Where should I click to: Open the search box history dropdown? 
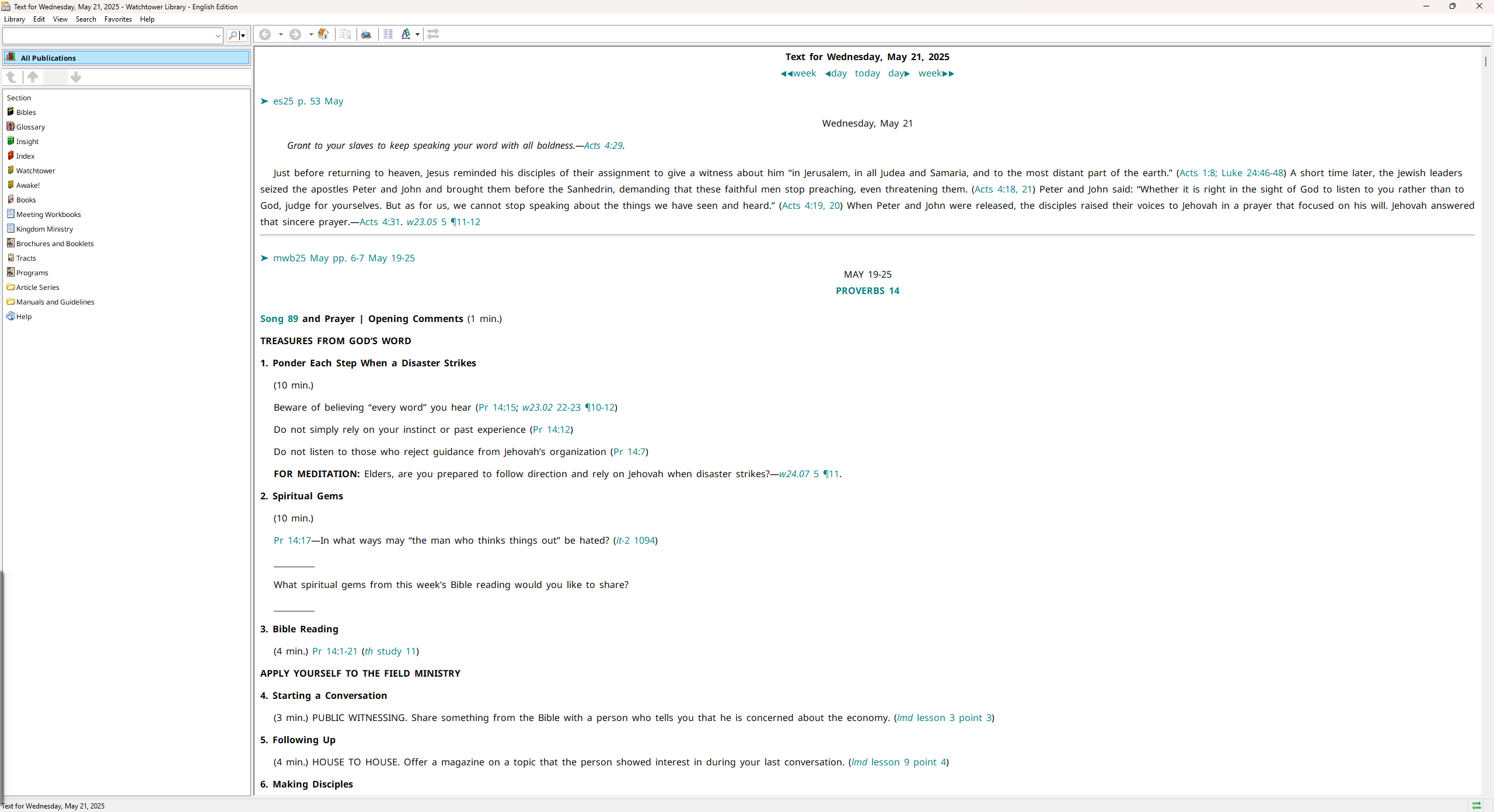point(218,36)
